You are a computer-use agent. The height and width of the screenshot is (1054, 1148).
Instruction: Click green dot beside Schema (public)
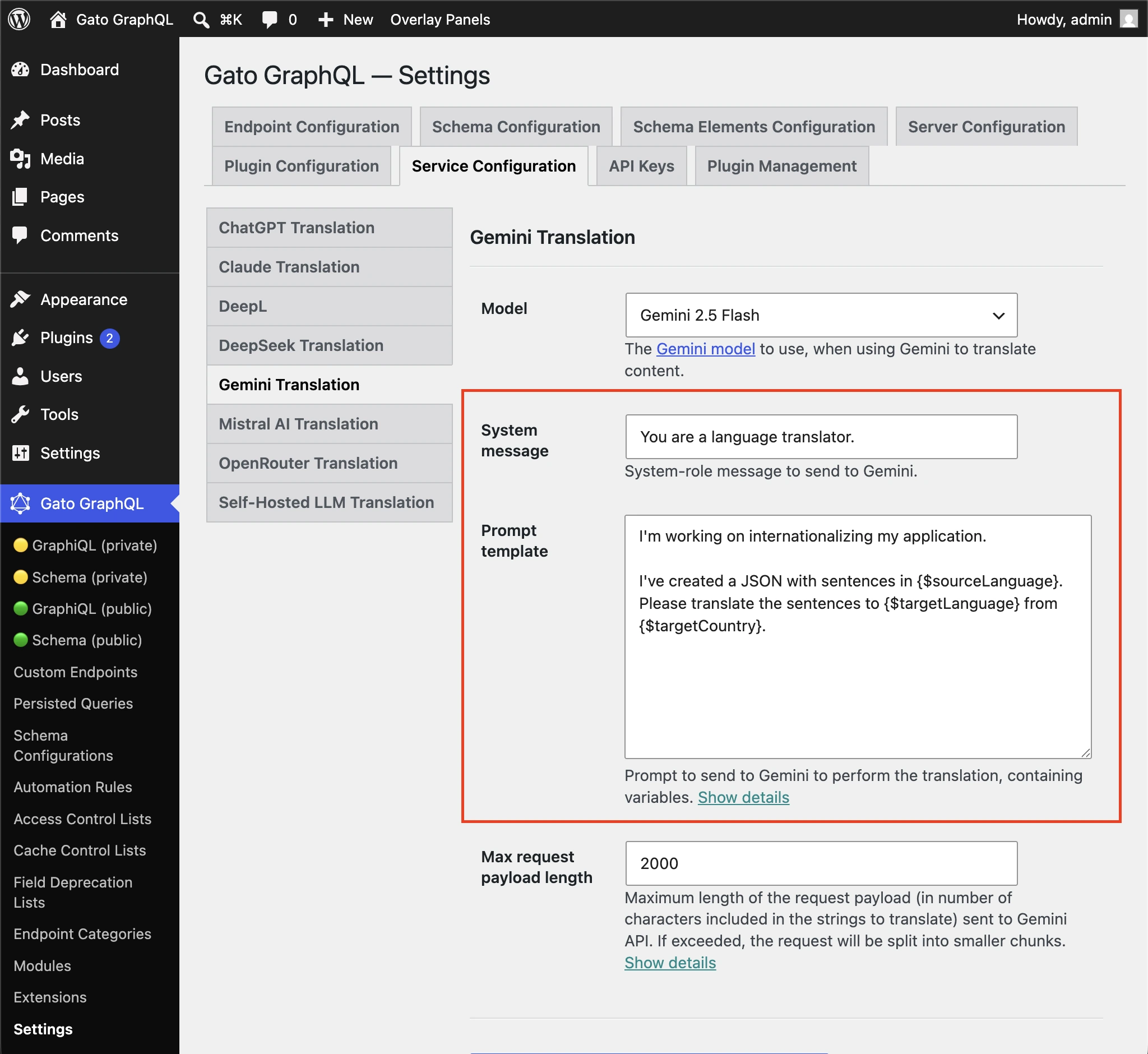21,640
